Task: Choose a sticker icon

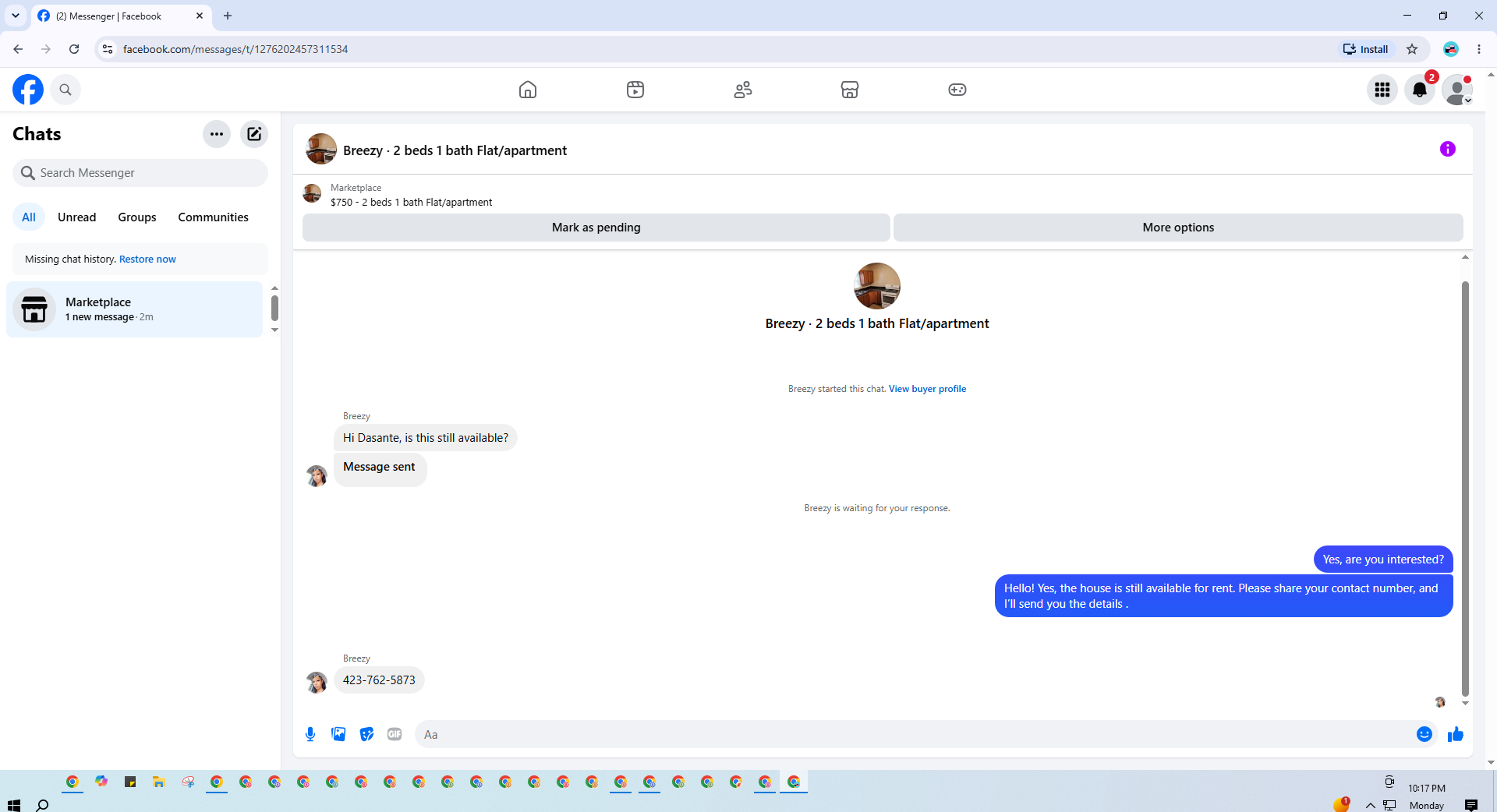Action: pyautogui.click(x=366, y=734)
